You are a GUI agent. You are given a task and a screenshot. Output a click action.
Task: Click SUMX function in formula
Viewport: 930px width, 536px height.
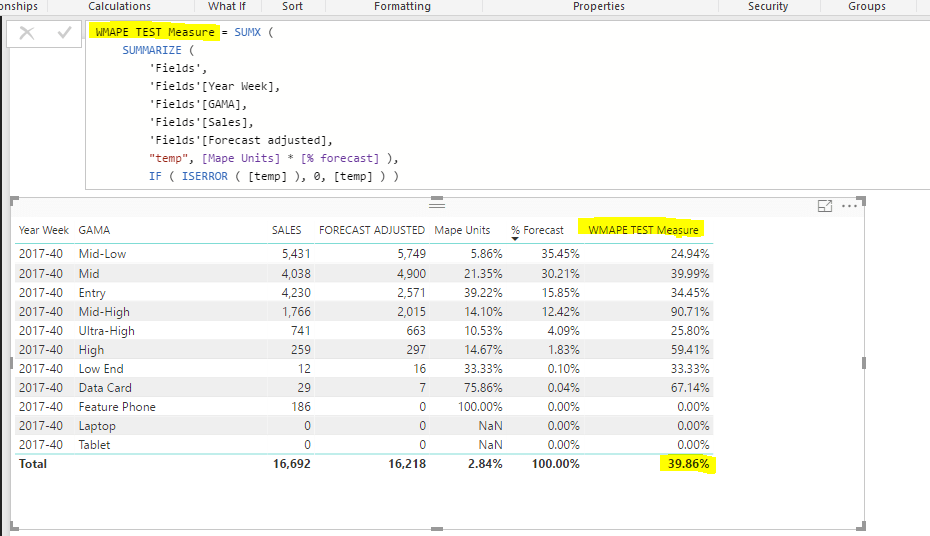point(247,32)
